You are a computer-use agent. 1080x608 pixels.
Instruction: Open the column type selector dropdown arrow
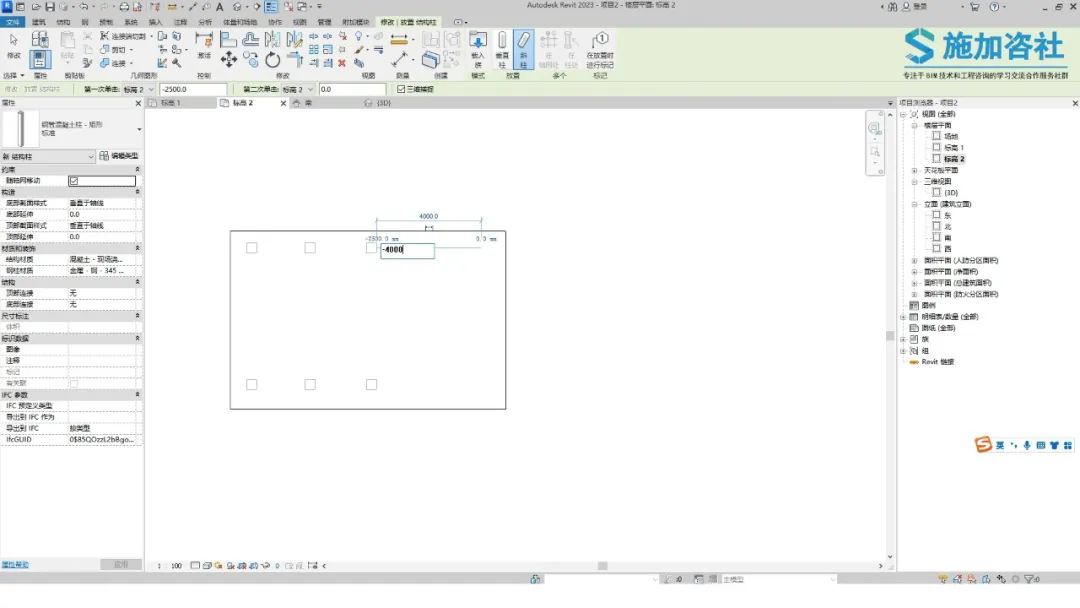tap(139, 129)
